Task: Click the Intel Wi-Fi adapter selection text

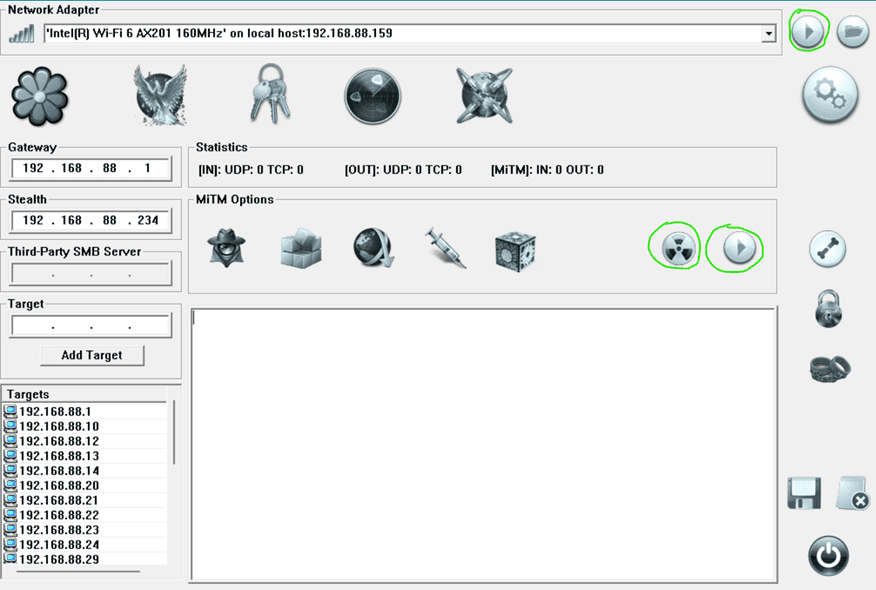Action: pyautogui.click(x=219, y=34)
